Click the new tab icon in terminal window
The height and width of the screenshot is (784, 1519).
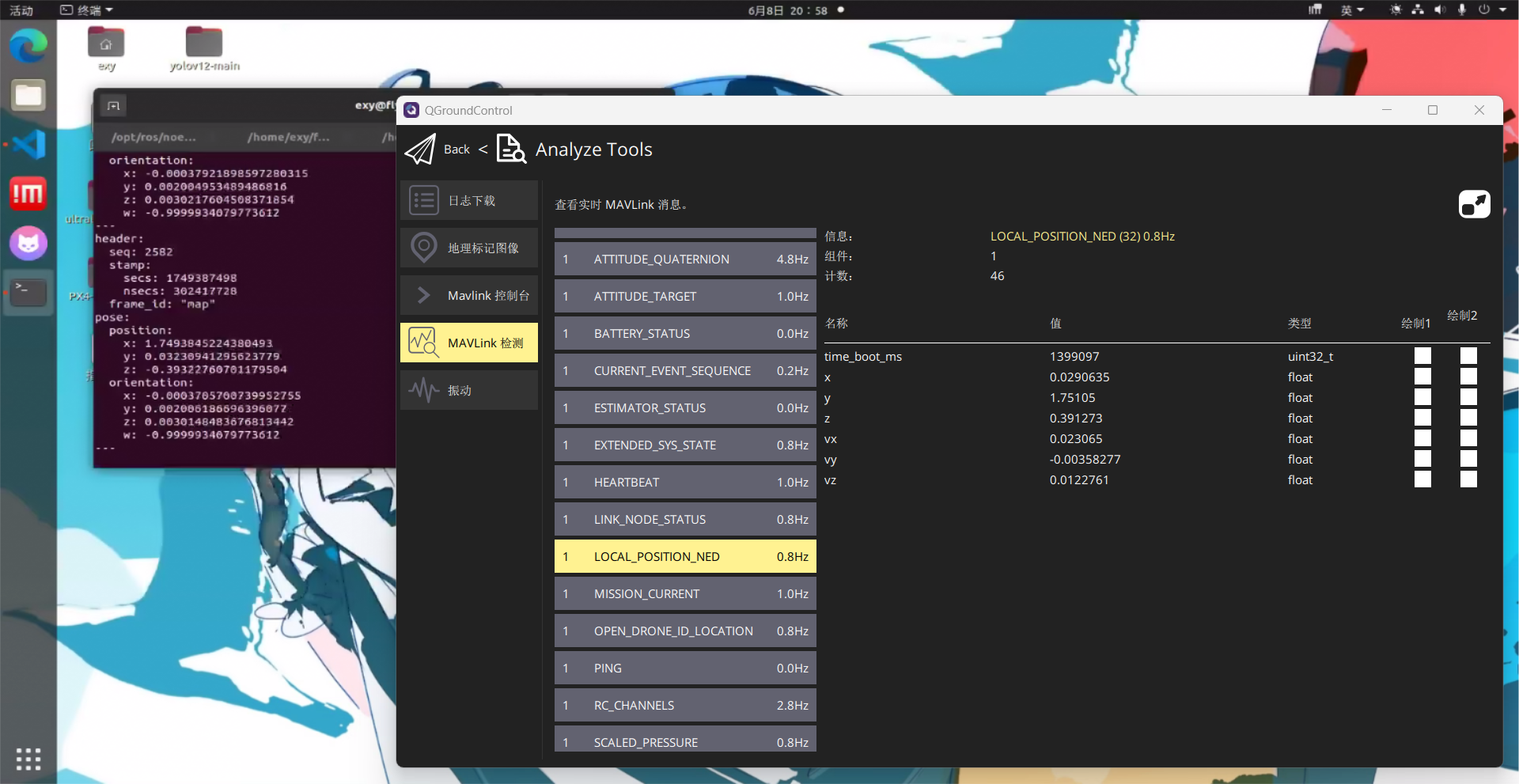tap(114, 105)
